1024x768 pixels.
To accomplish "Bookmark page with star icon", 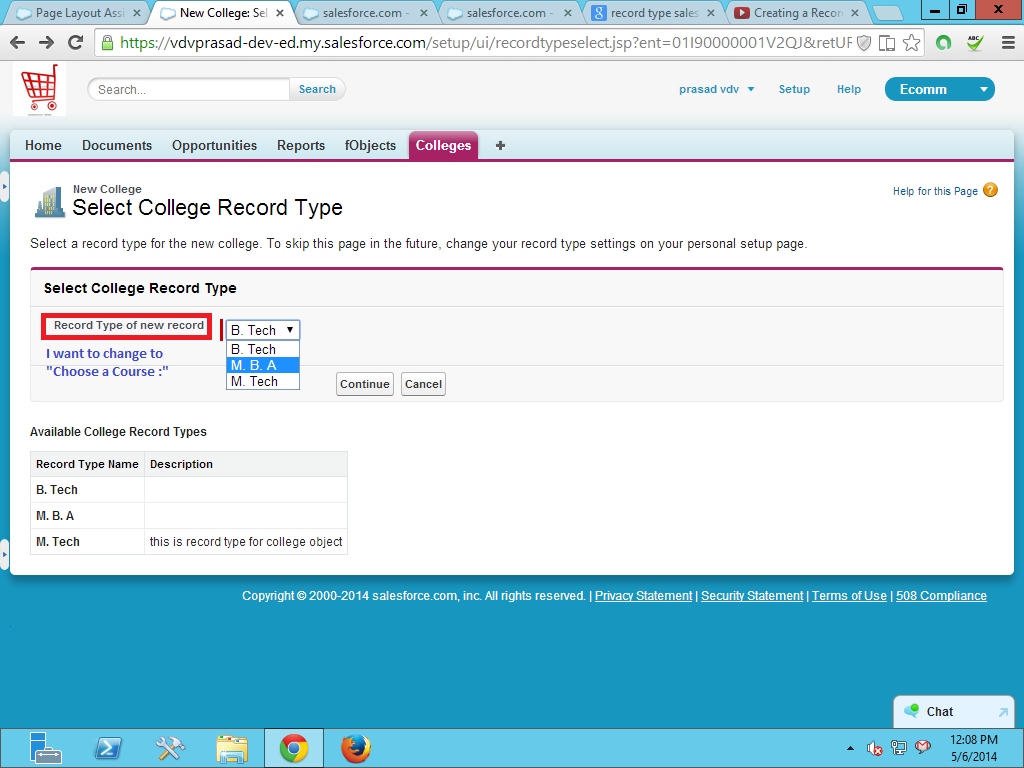I will point(911,43).
